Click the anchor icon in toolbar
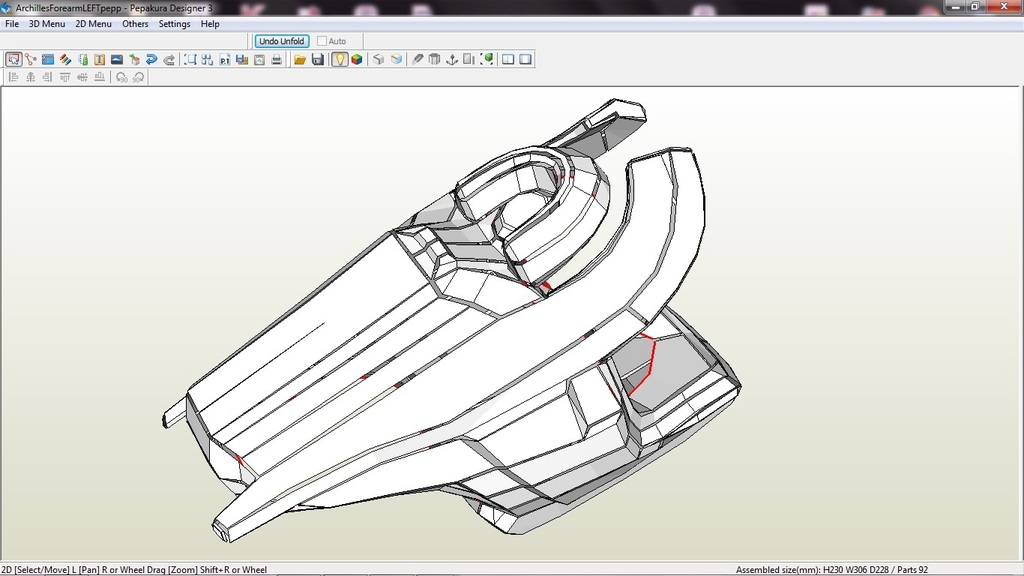Image resolution: width=1024 pixels, height=576 pixels. 451,60
